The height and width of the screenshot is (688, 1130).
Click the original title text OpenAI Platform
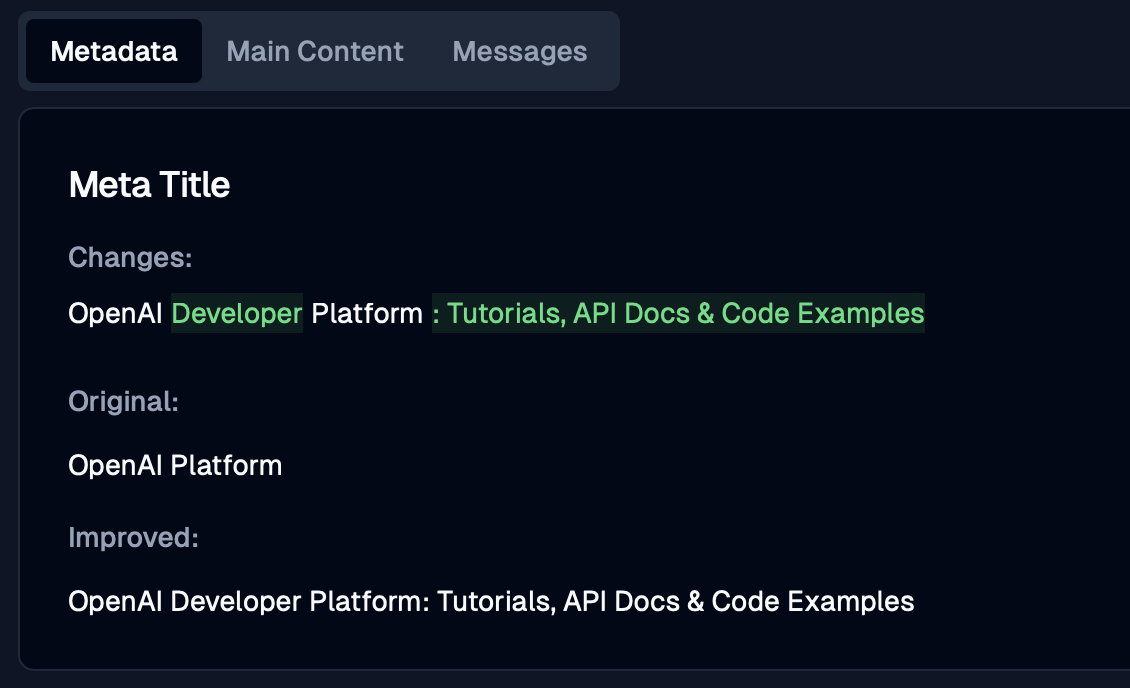coord(175,466)
